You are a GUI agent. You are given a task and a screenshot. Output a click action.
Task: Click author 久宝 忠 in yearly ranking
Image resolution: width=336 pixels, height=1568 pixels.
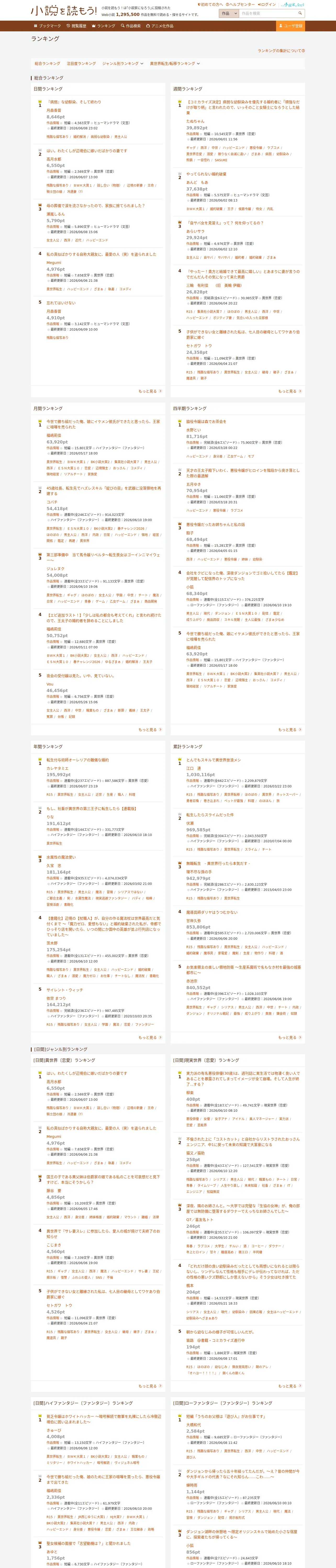(x=54, y=866)
